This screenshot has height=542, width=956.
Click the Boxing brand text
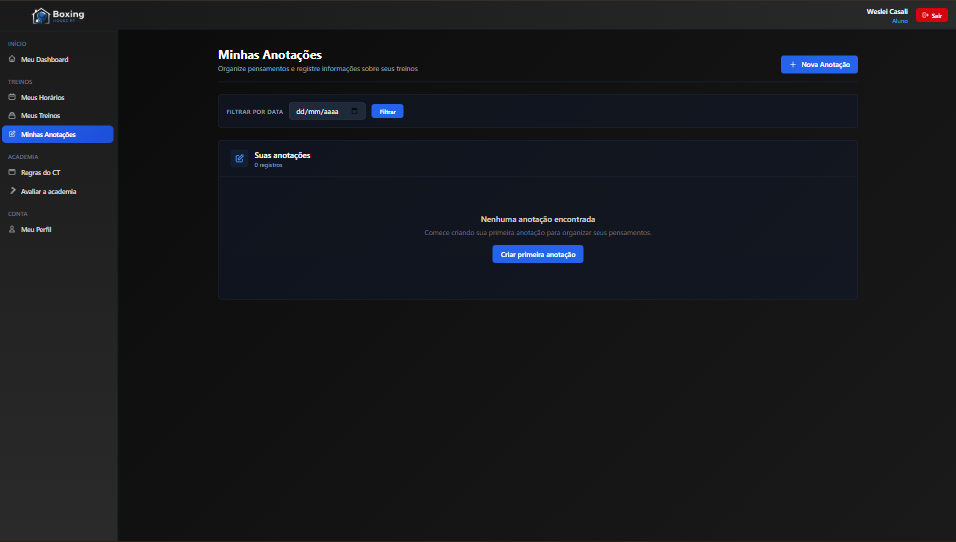(68, 14)
